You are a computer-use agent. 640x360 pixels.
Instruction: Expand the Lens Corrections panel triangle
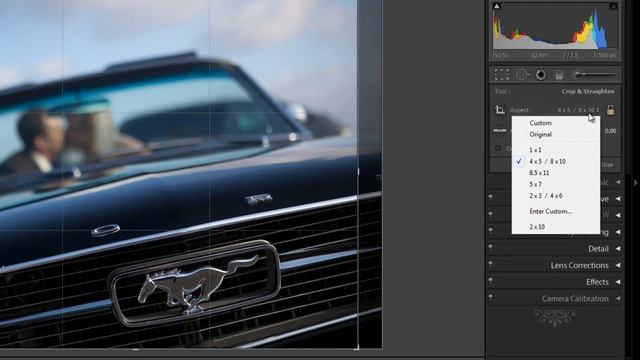click(x=618, y=265)
